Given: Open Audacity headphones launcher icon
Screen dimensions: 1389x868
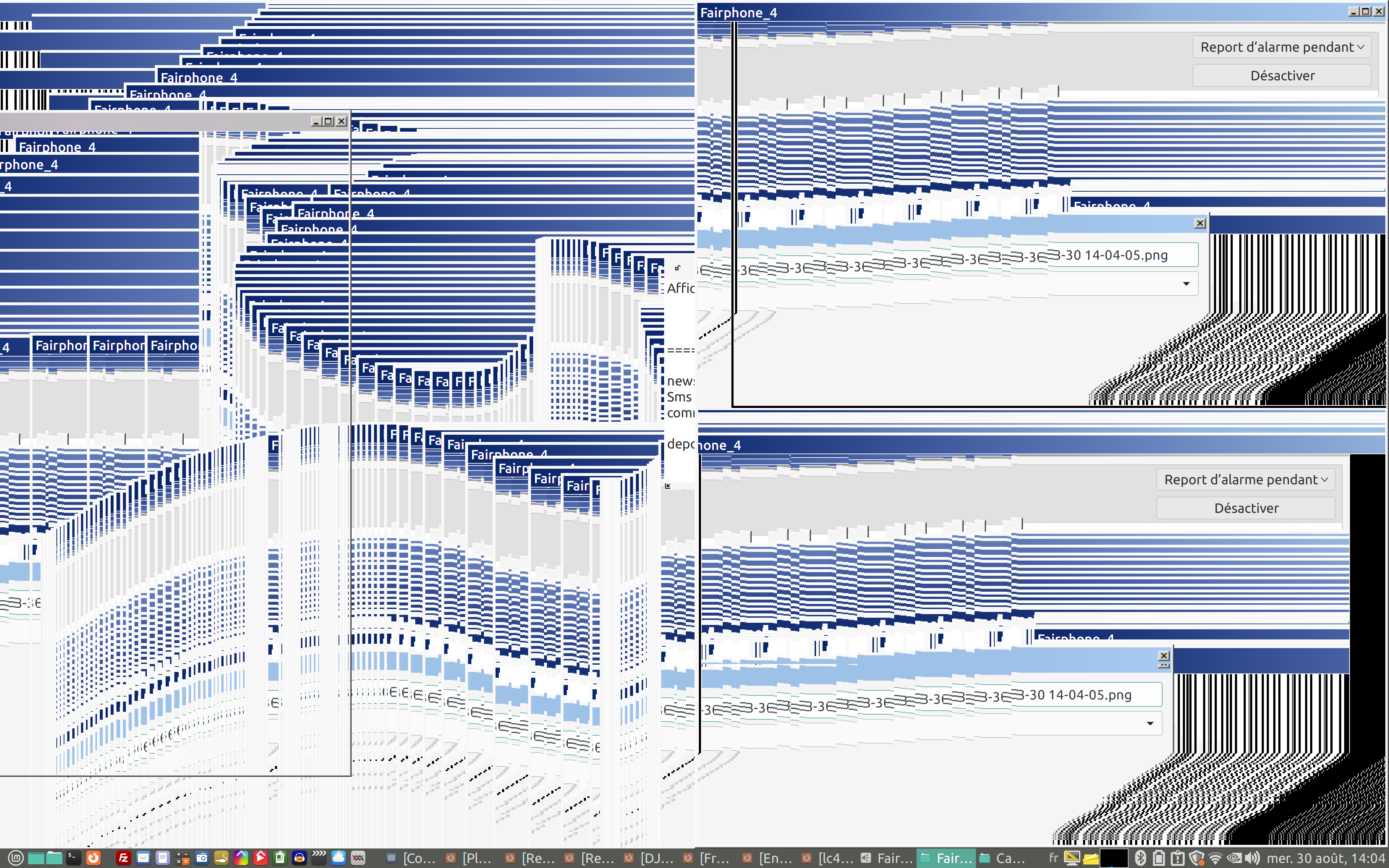Looking at the screenshot, I should coord(299,858).
